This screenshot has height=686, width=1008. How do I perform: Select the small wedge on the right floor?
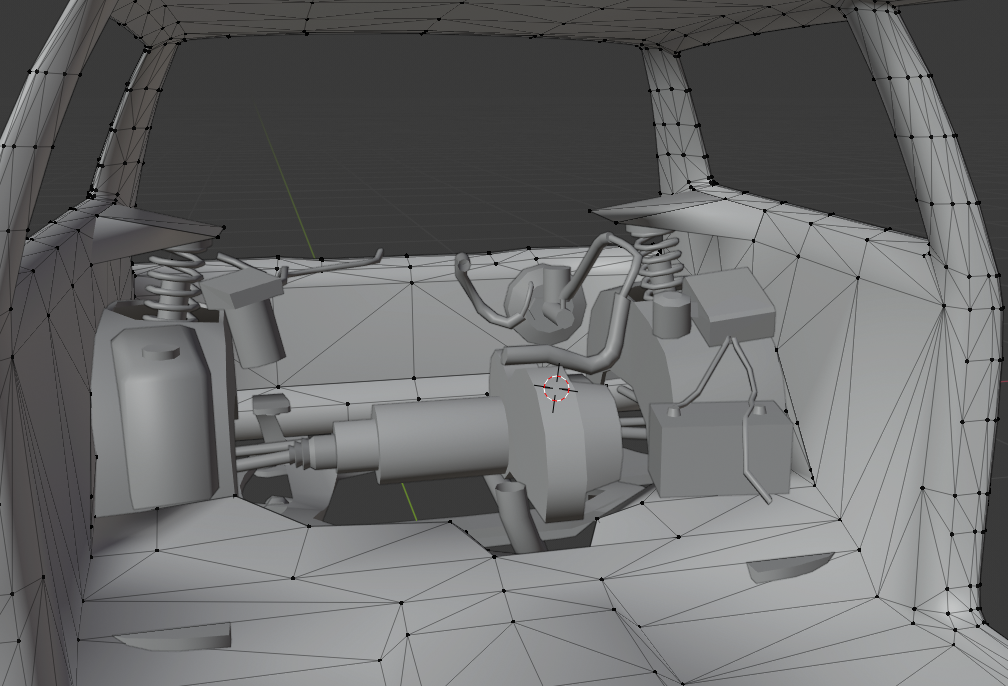pyautogui.click(x=789, y=567)
